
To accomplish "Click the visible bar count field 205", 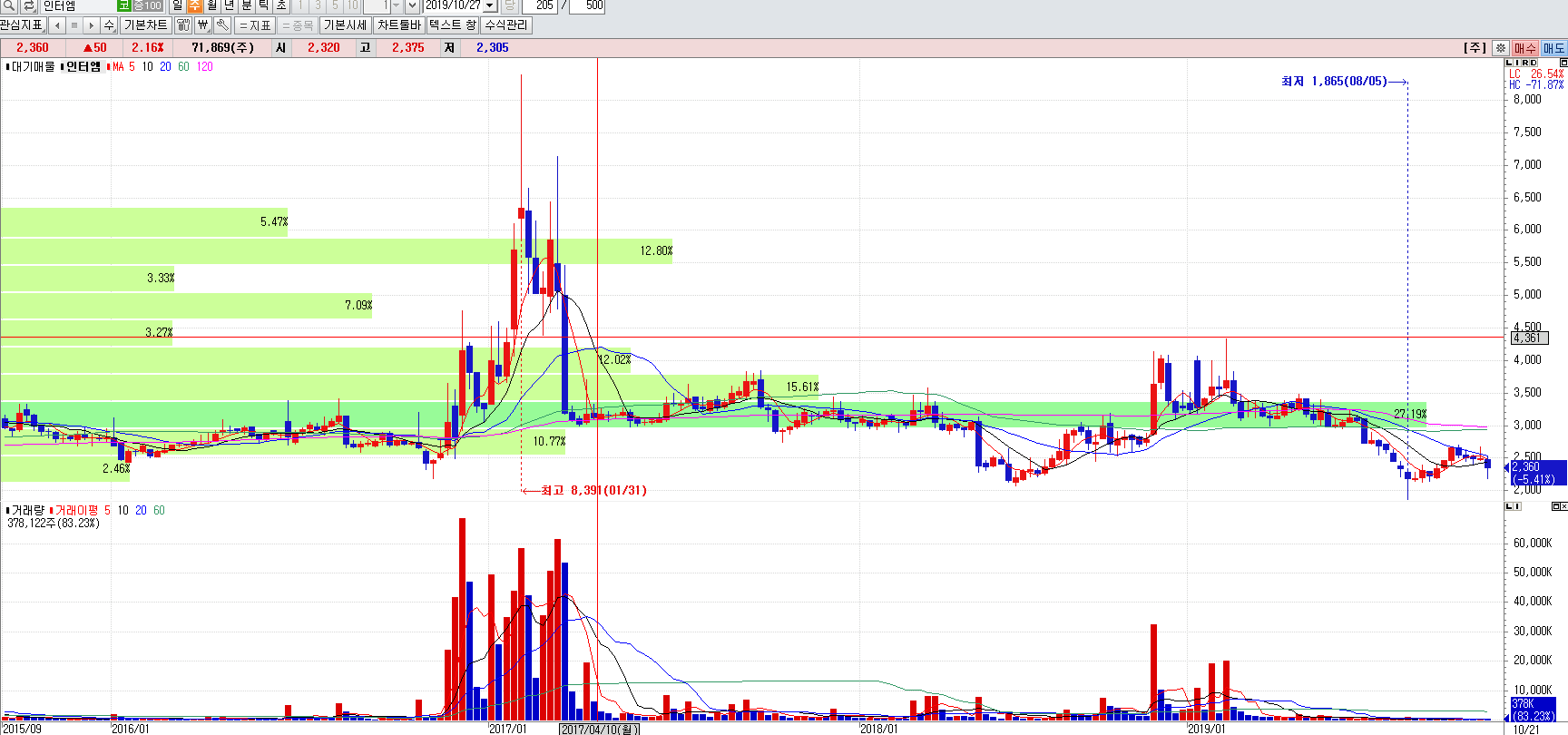I will tap(540, 5).
